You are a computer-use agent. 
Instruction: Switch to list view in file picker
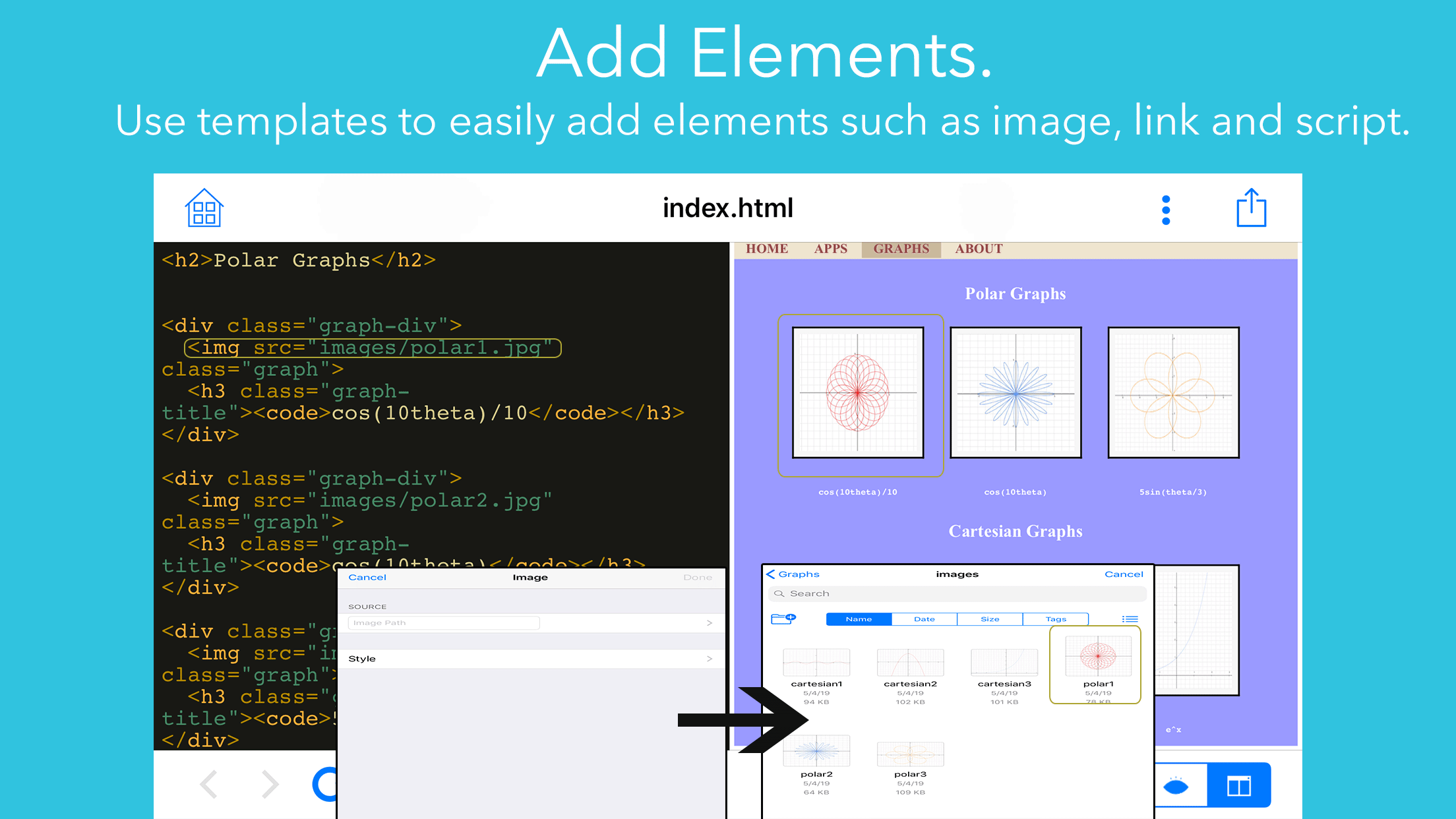click(1130, 619)
